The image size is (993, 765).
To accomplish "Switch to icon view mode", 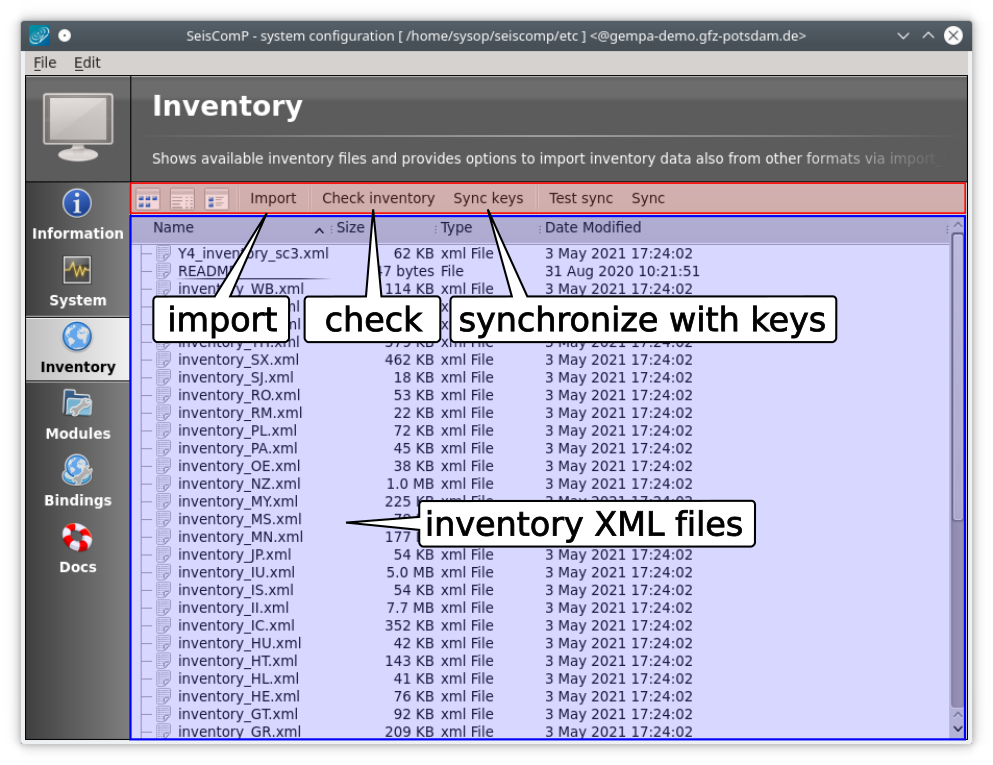I will click(148, 199).
